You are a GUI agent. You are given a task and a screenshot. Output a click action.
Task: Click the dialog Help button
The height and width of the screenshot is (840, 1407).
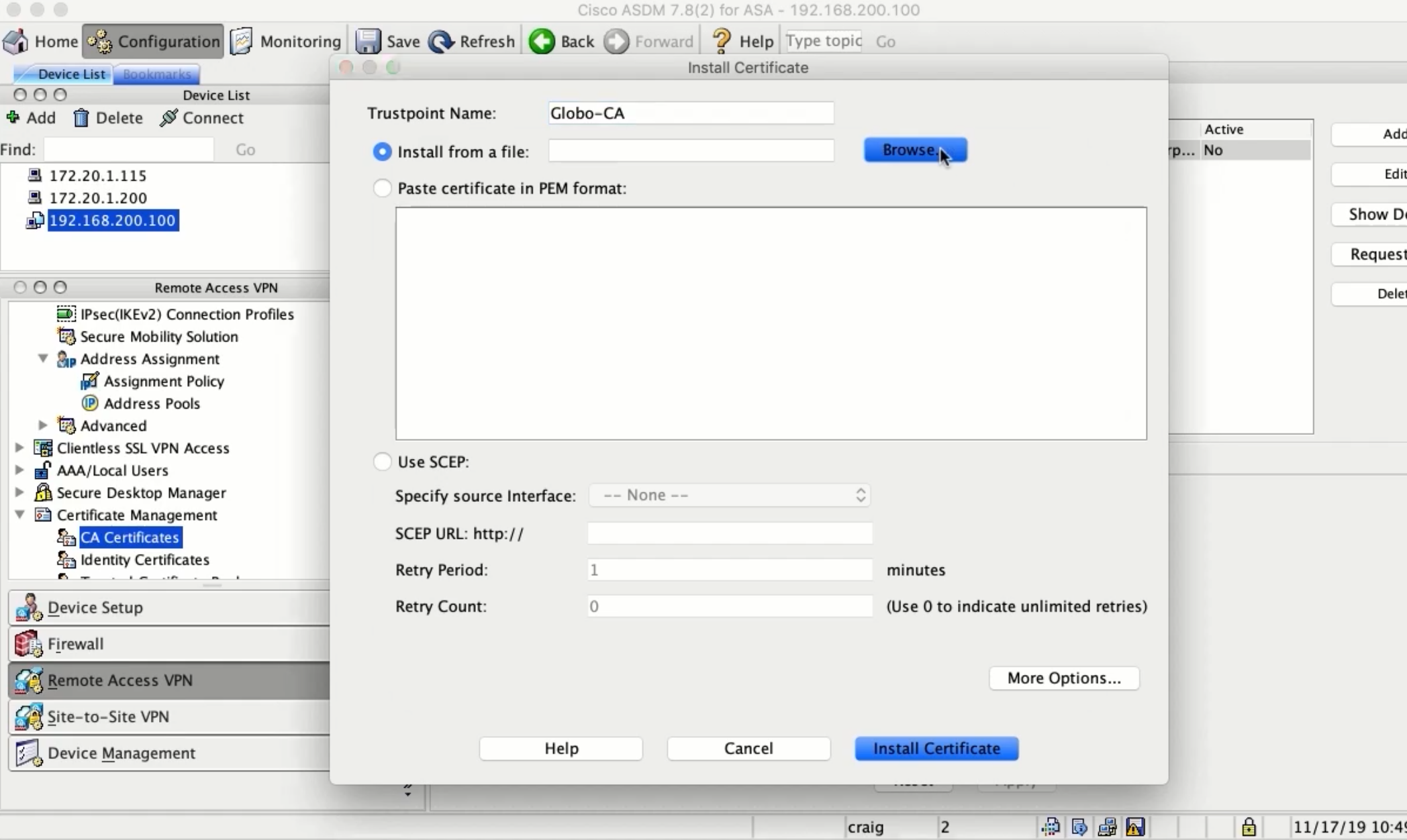click(x=561, y=748)
